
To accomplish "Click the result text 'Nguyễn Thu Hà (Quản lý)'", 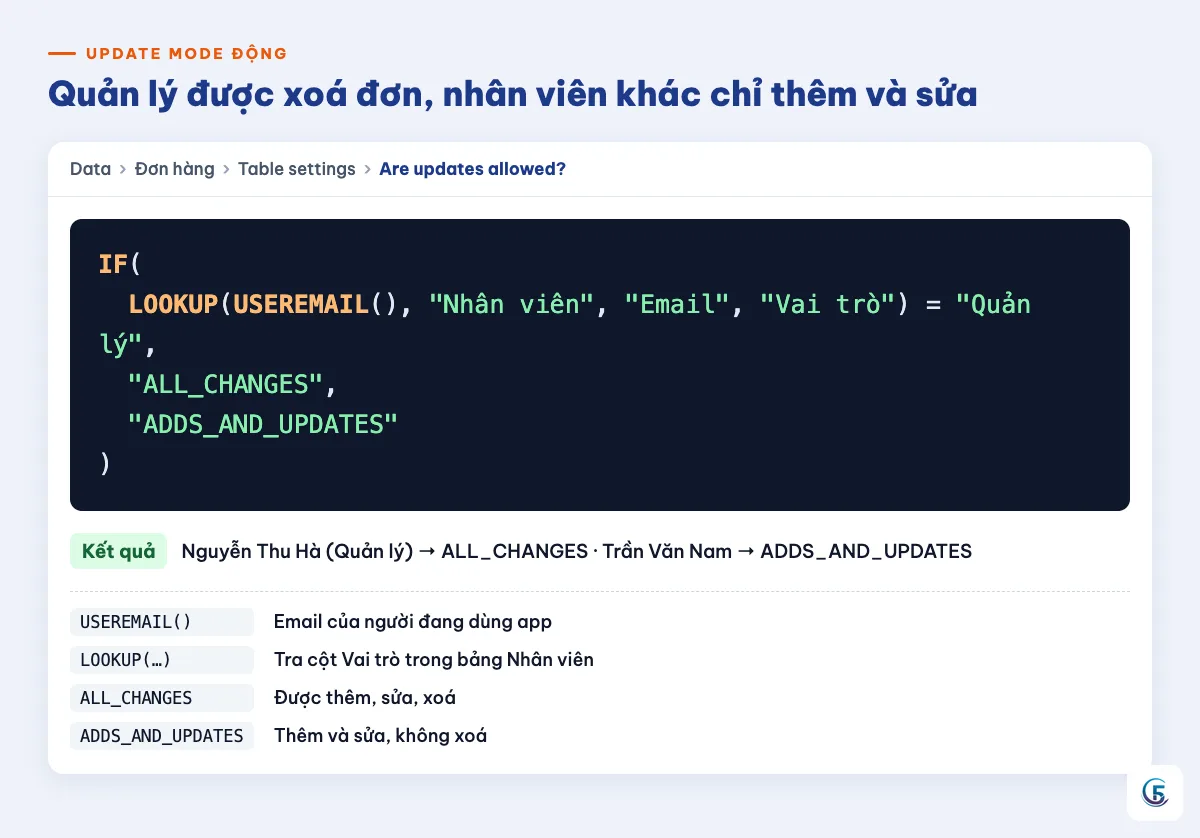I will click(x=297, y=551).
